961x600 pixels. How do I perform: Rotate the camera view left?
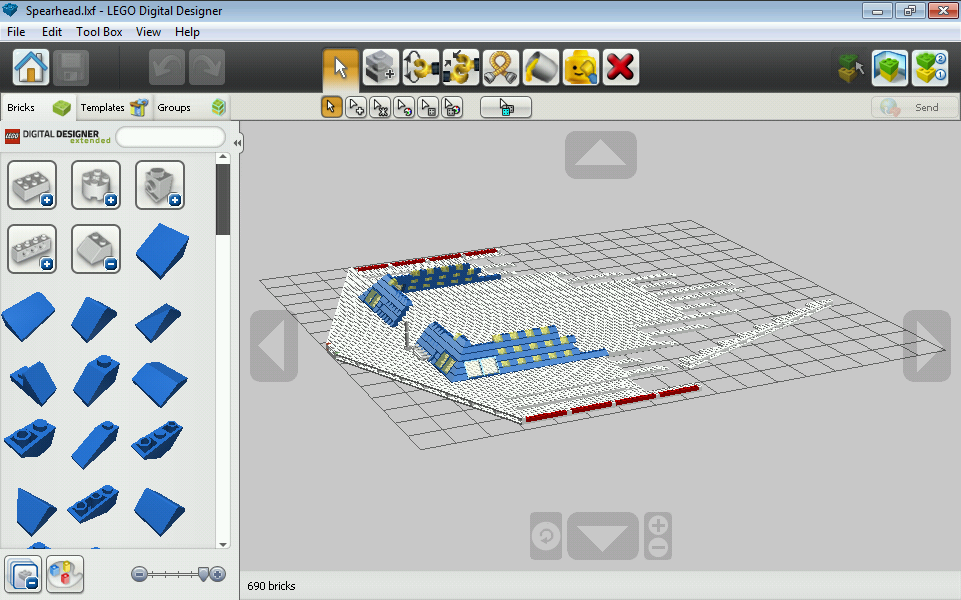pyautogui.click(x=274, y=346)
